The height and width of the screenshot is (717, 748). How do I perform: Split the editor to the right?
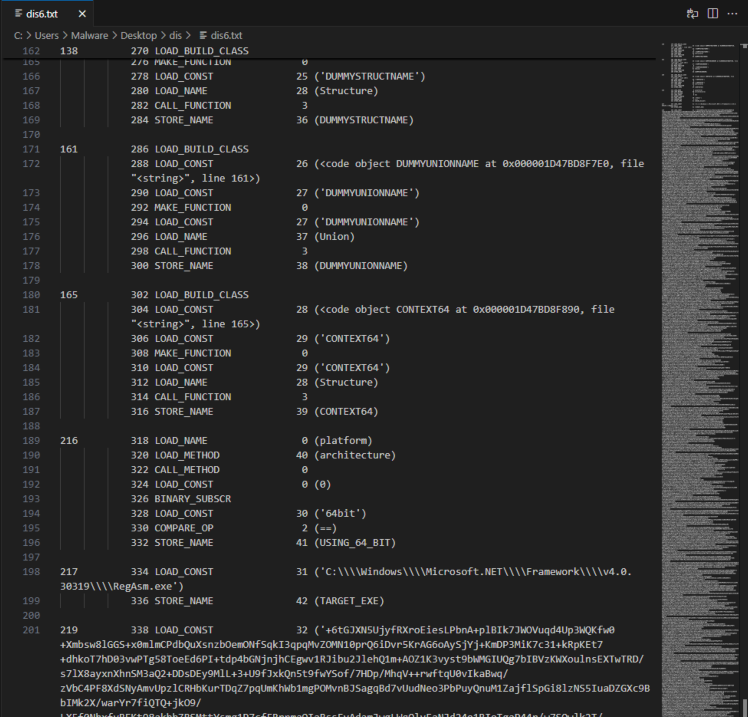click(x=713, y=13)
